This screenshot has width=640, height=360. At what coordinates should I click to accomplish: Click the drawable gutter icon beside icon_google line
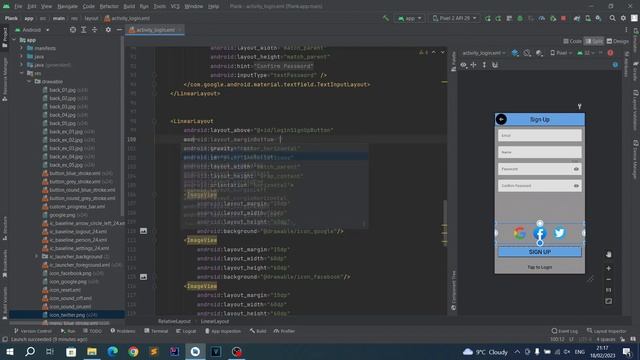pos(143,231)
